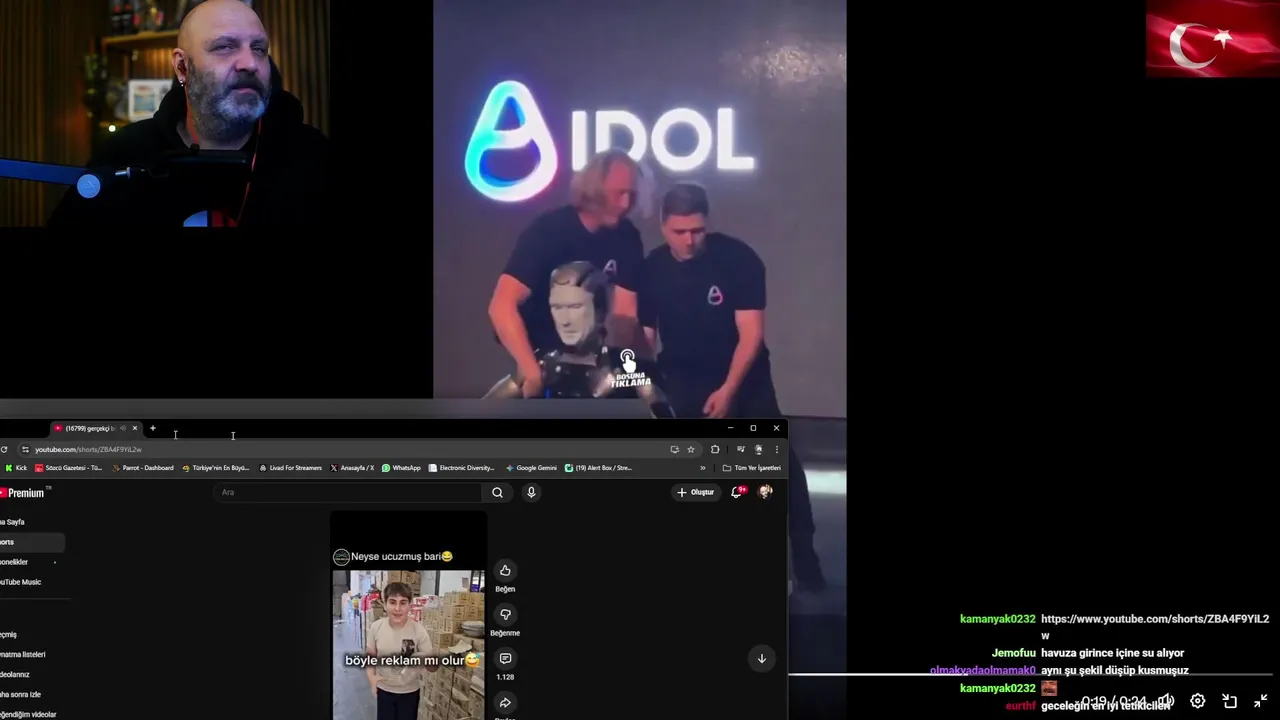Reload the page in Chrome

[4, 449]
